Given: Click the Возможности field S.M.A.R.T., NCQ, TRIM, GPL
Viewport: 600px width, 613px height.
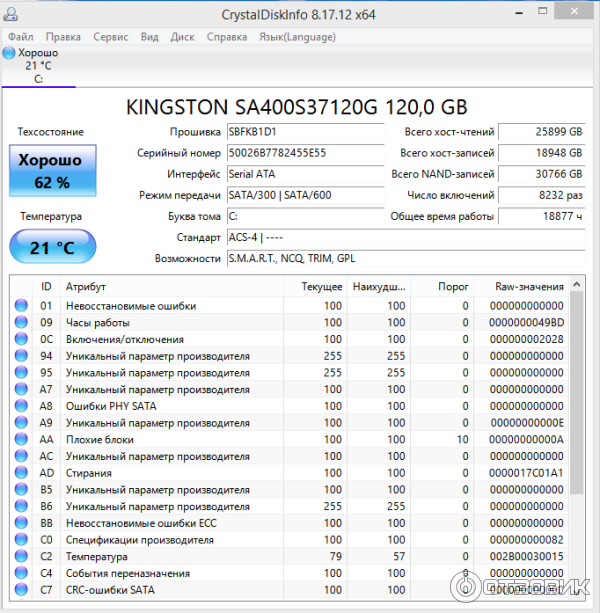Looking at the screenshot, I should [x=406, y=258].
